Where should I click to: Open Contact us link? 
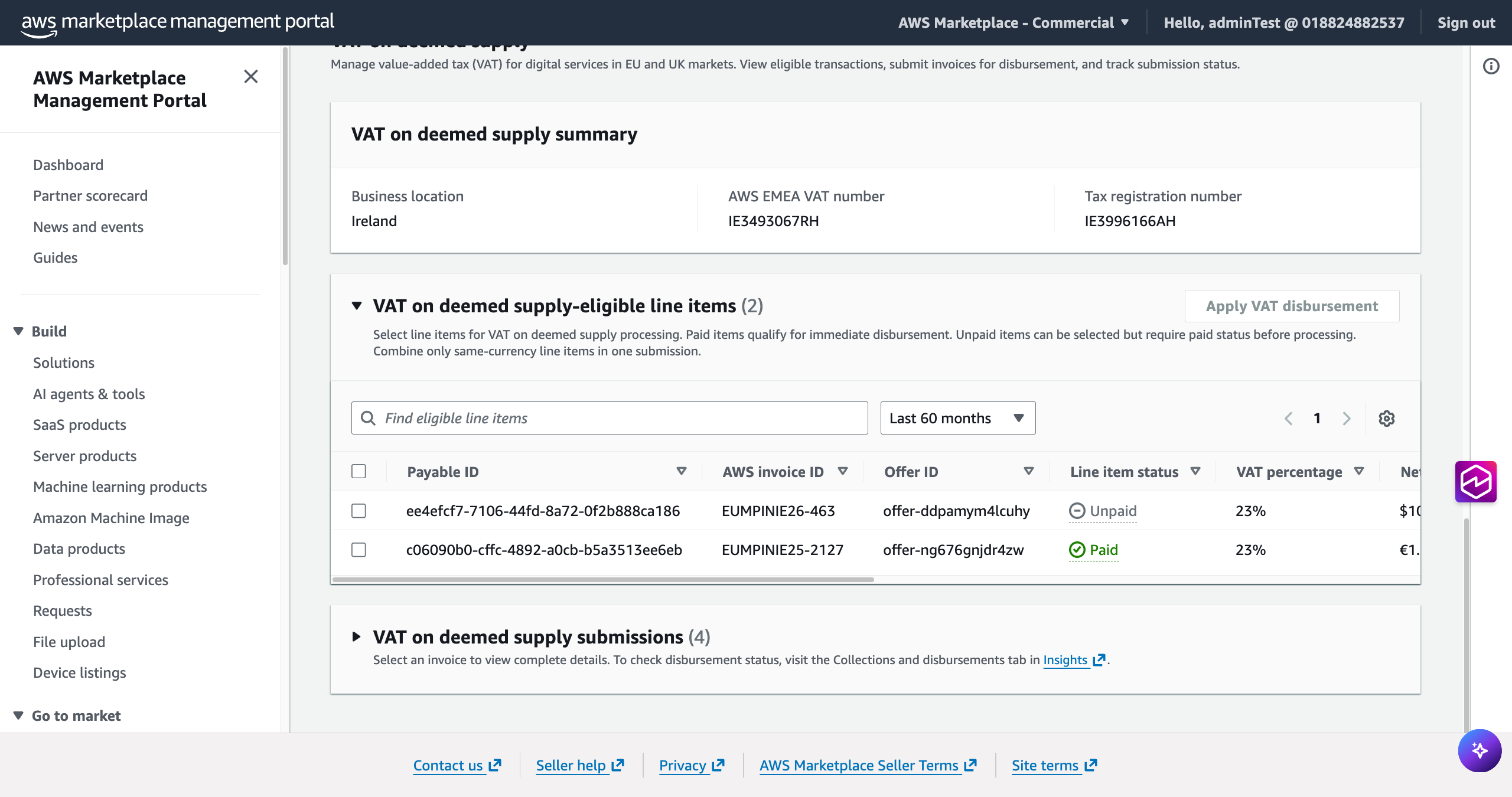coord(457,765)
